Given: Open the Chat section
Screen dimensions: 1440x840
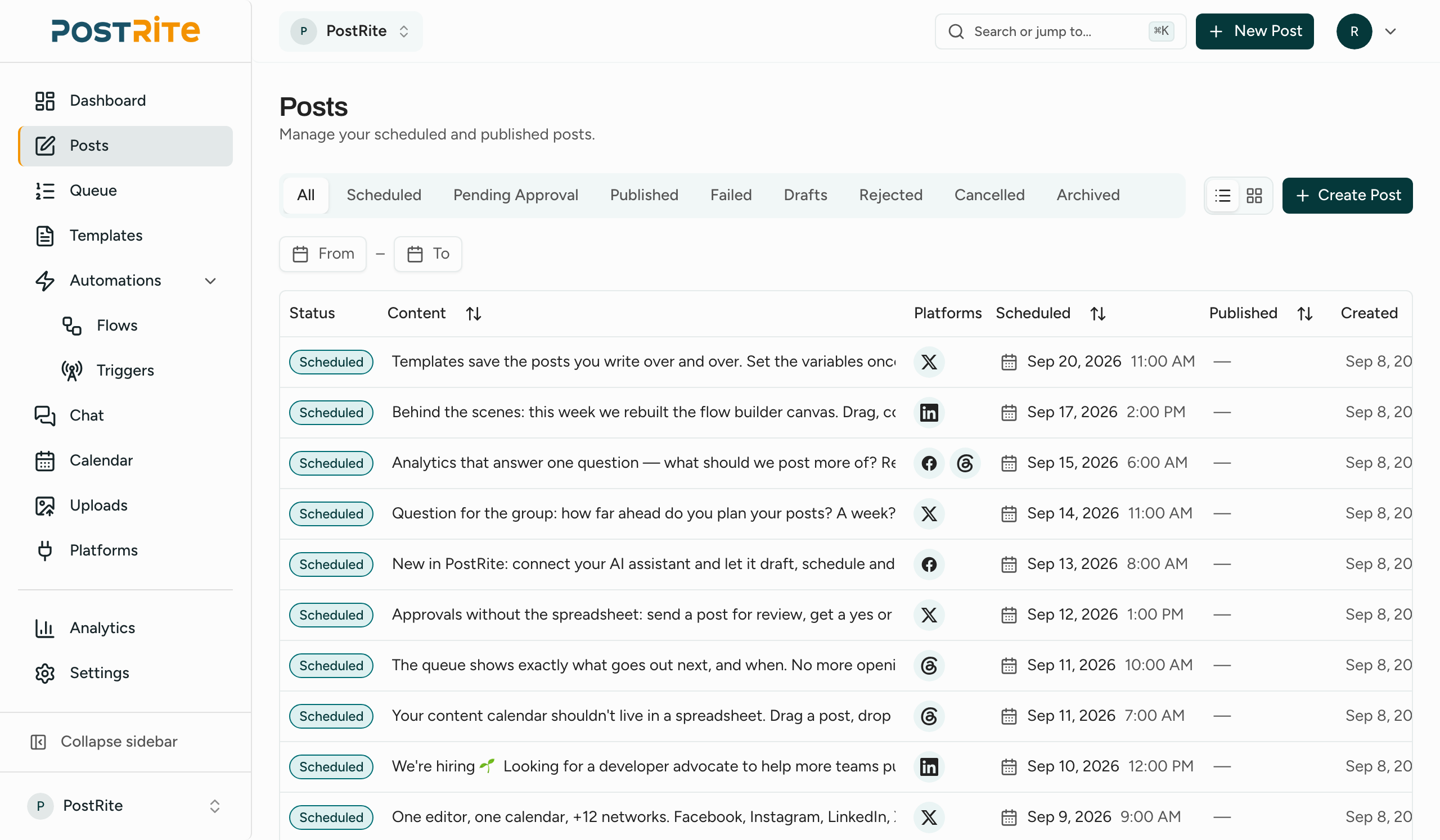Looking at the screenshot, I should coord(125,416).
